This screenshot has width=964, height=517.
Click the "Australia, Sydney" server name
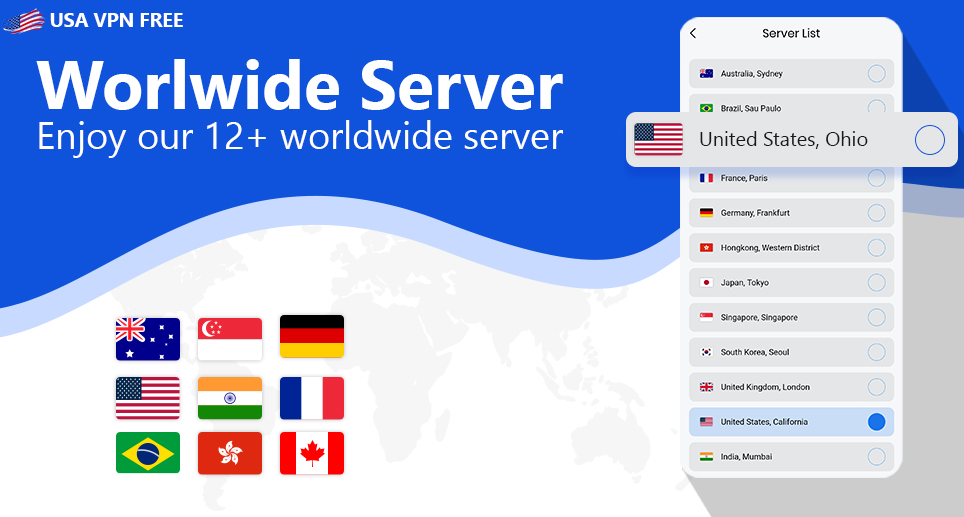(x=751, y=74)
